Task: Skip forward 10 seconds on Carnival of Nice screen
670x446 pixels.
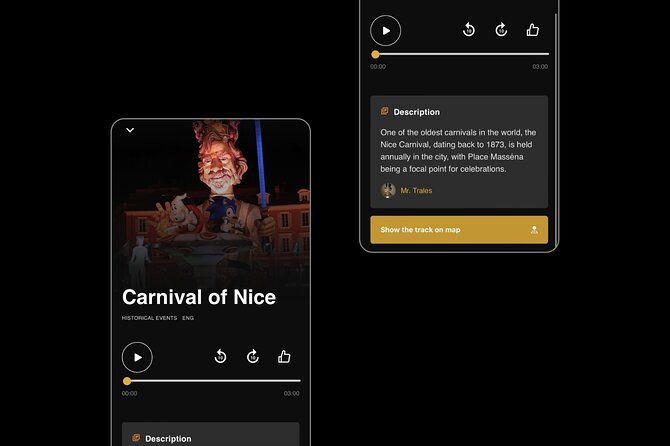Action: pyautogui.click(x=253, y=356)
